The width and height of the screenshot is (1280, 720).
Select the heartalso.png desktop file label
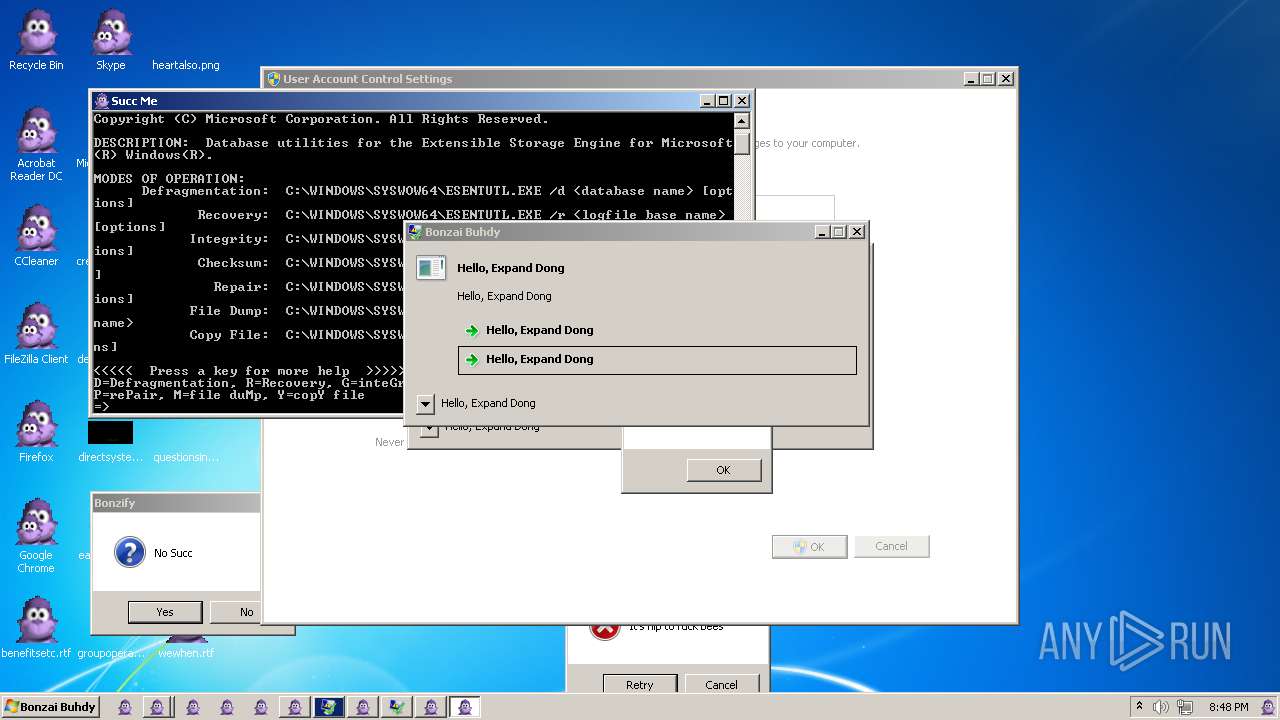(186, 65)
